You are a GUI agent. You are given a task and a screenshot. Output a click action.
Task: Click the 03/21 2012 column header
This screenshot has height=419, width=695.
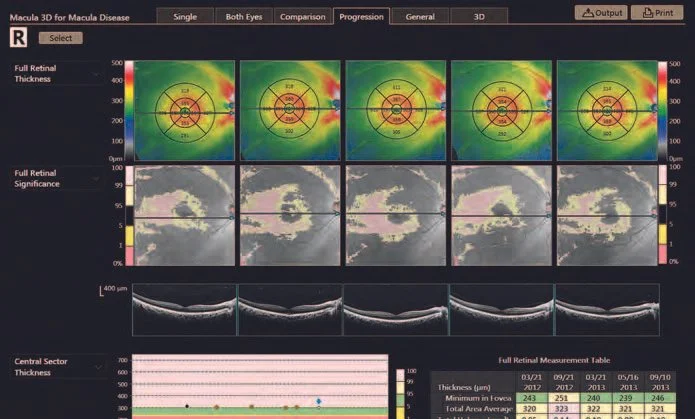pos(531,382)
